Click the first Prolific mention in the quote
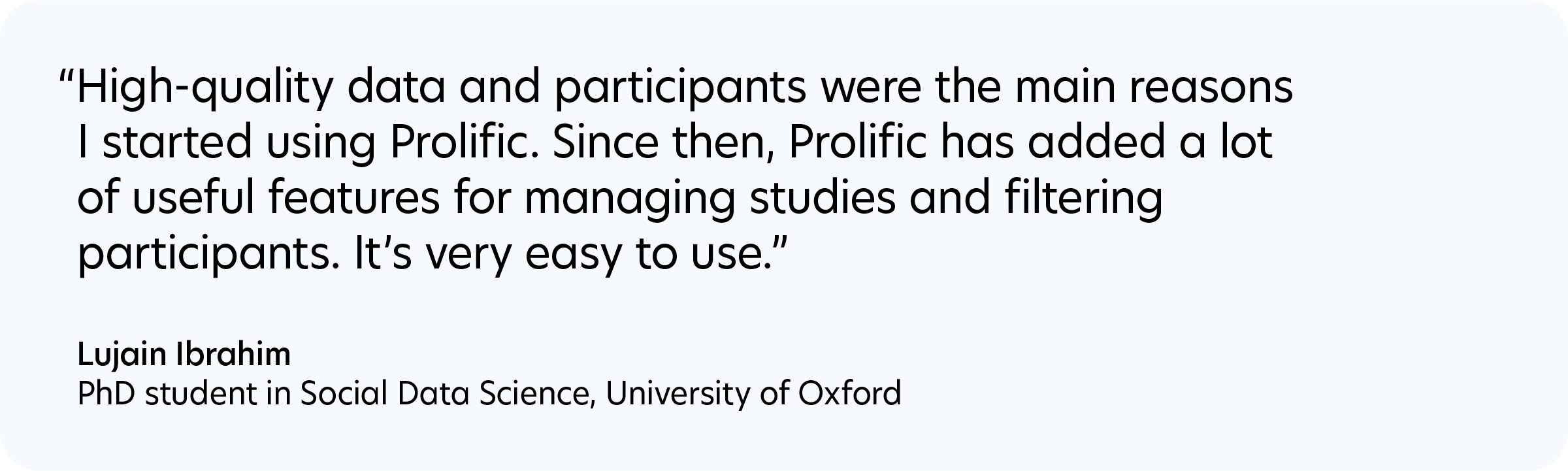This screenshot has width=1568, height=471. [464, 142]
